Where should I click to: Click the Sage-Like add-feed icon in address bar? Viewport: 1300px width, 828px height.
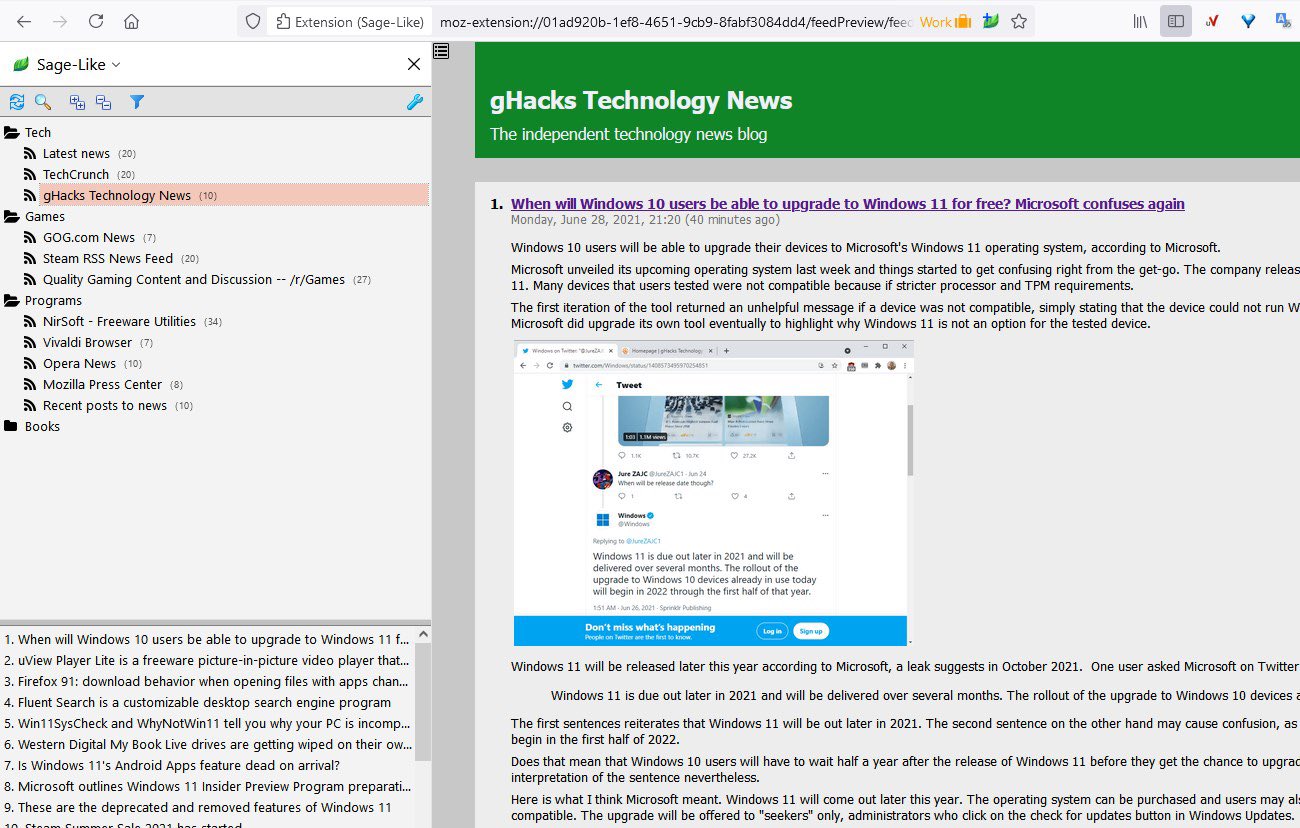click(991, 21)
